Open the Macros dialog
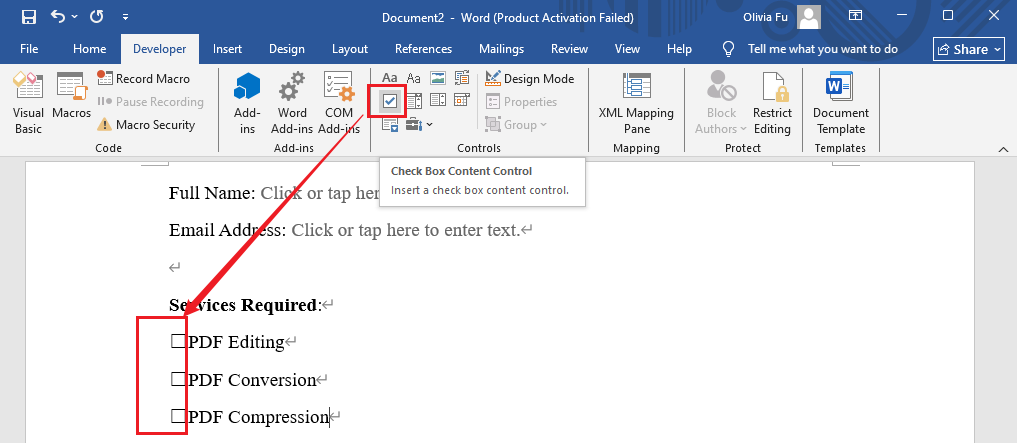The width and height of the screenshot is (1017, 443). (71, 95)
